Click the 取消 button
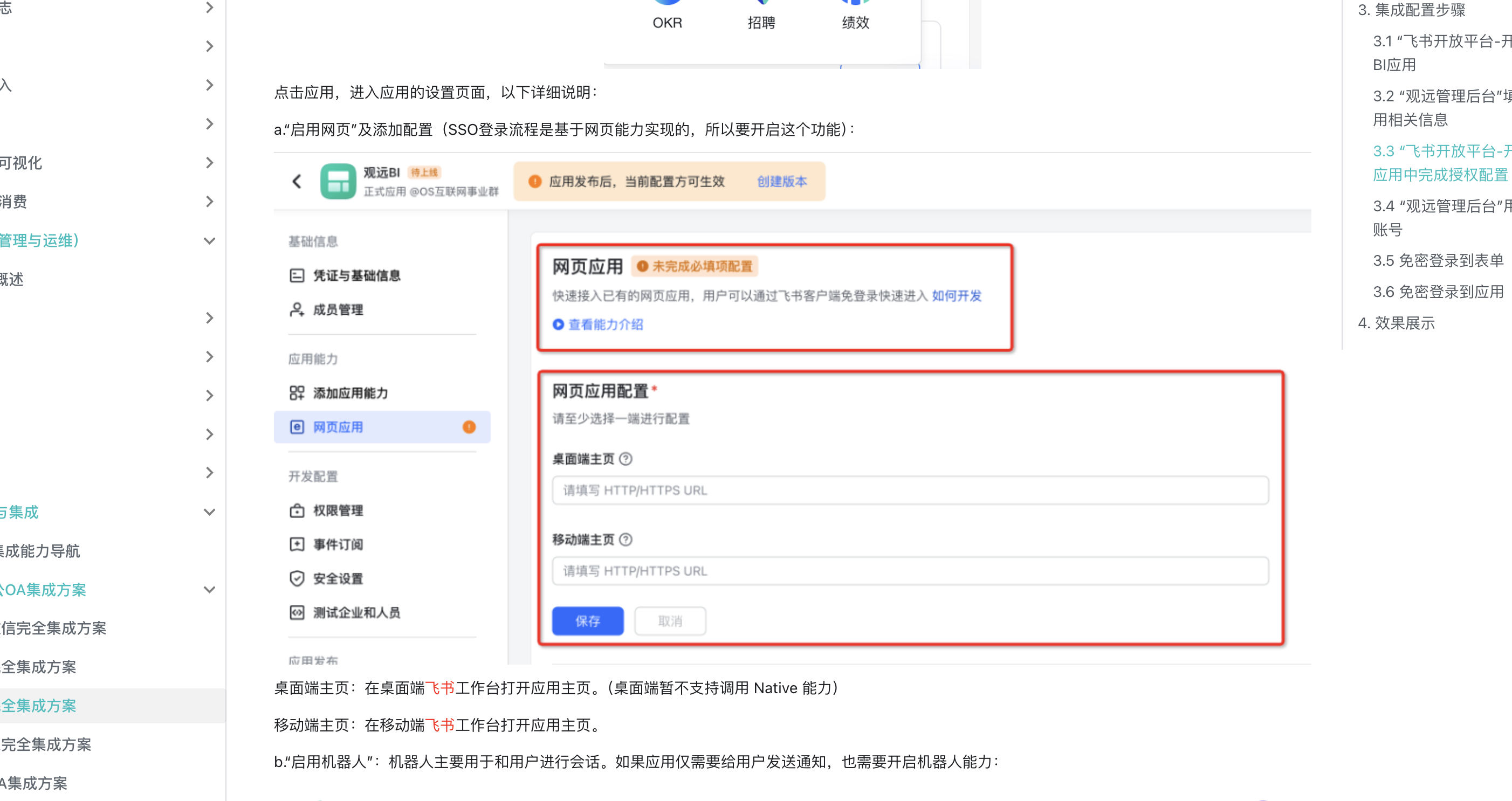 (670, 621)
